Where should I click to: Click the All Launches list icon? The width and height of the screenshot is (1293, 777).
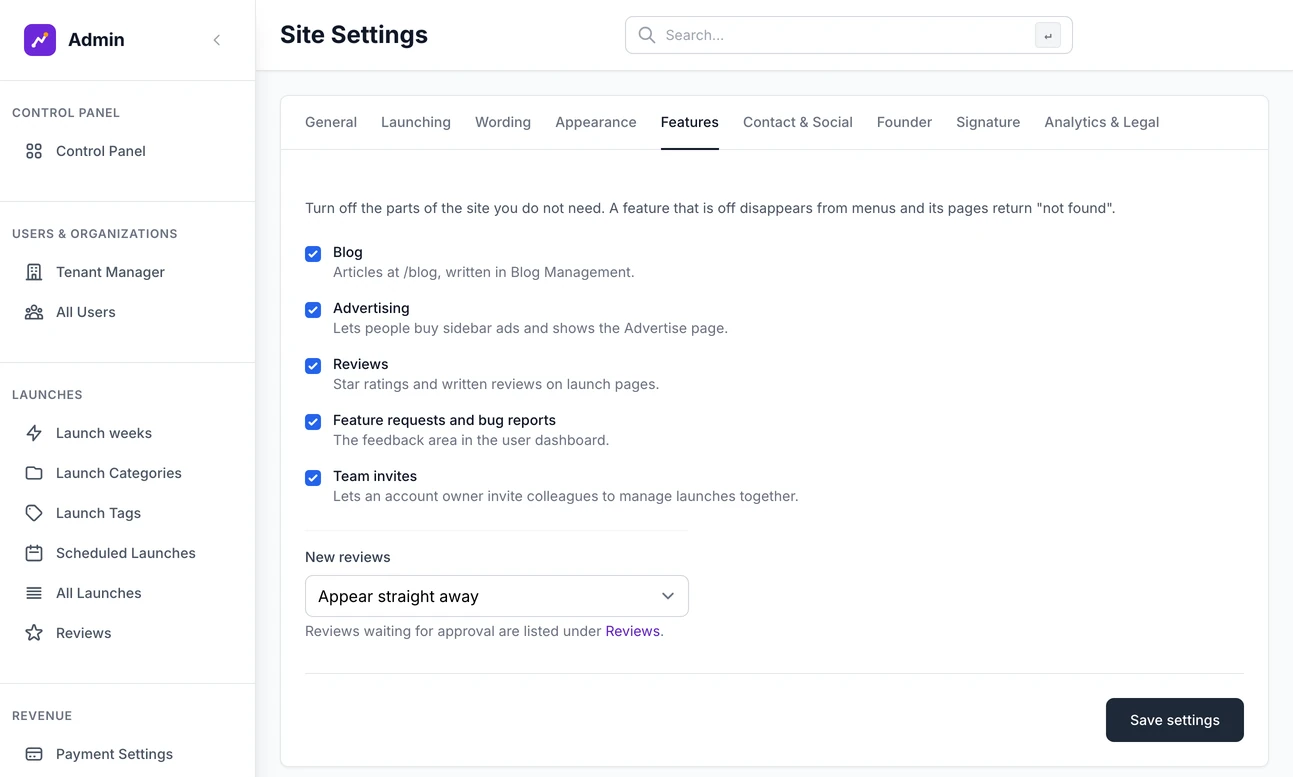pyautogui.click(x=34, y=593)
